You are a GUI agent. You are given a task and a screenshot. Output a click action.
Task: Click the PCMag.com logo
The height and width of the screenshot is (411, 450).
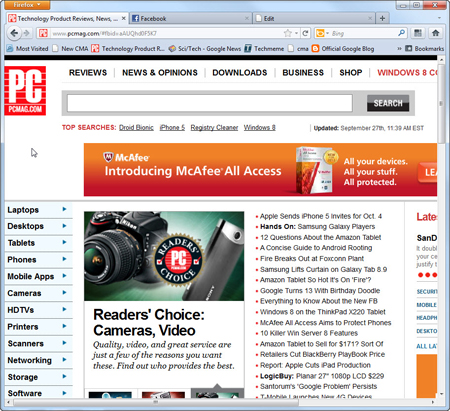(25, 91)
